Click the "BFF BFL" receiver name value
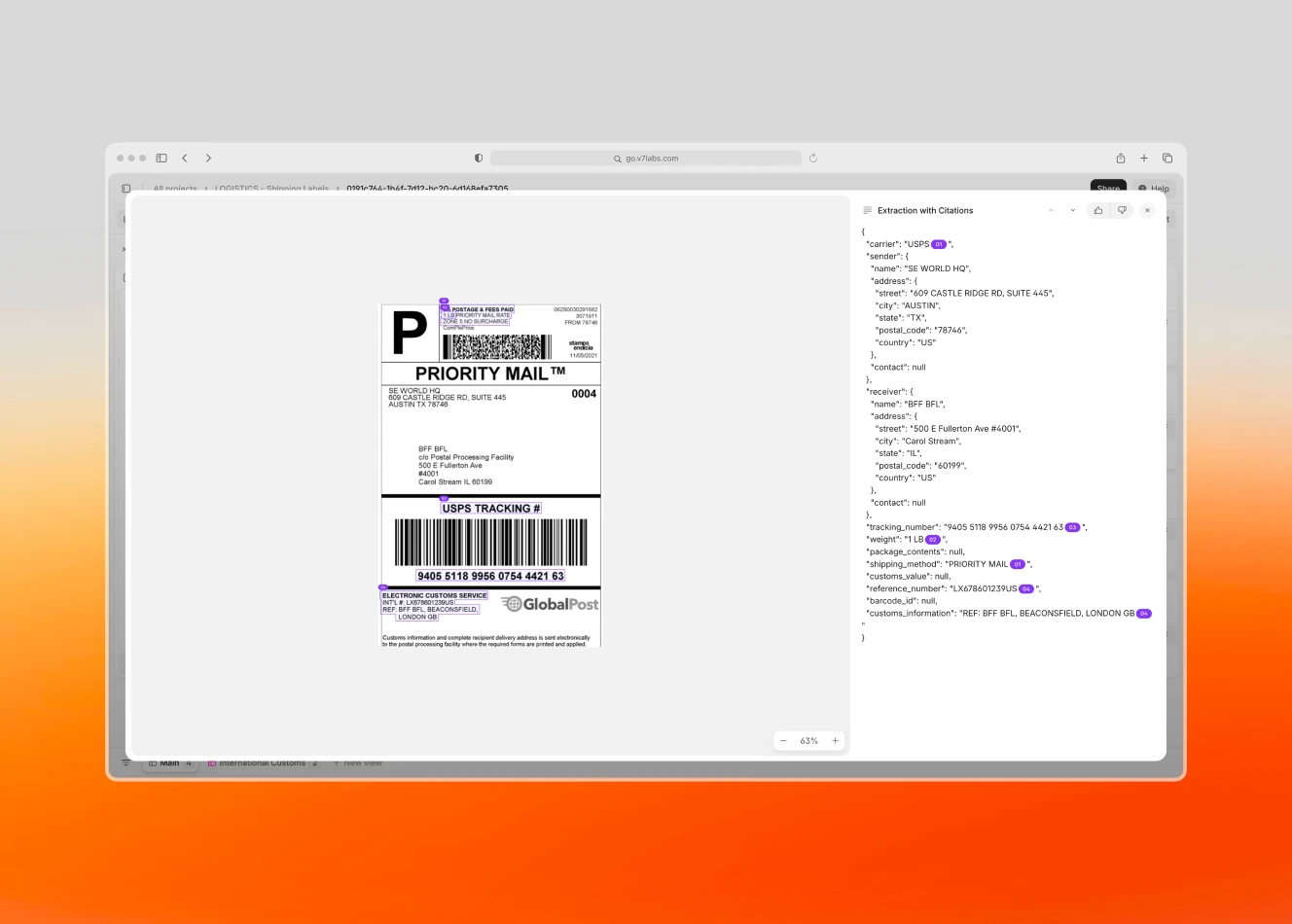The width and height of the screenshot is (1292, 924). [924, 404]
